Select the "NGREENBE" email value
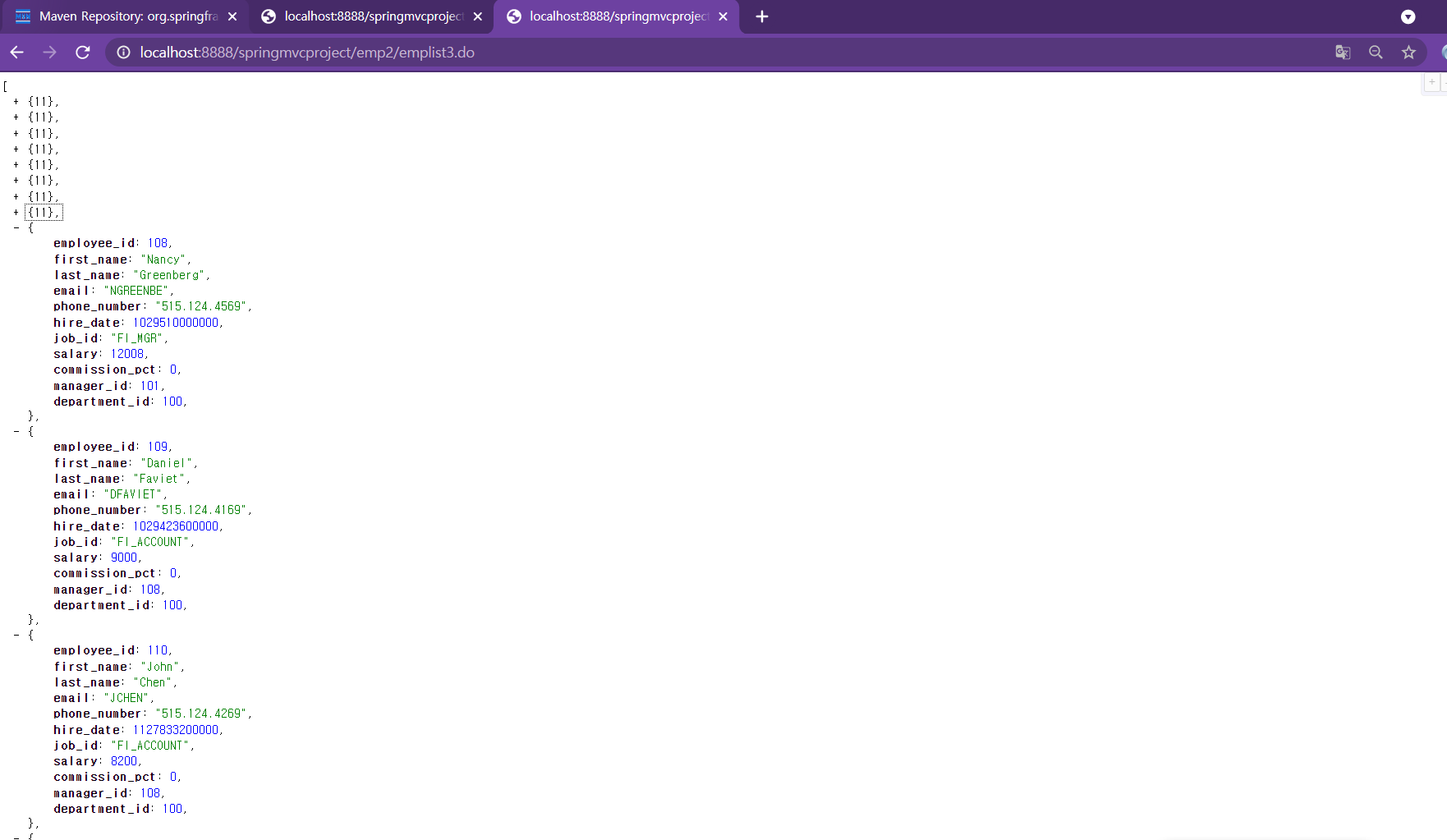This screenshot has height=840, width=1447. [136, 291]
